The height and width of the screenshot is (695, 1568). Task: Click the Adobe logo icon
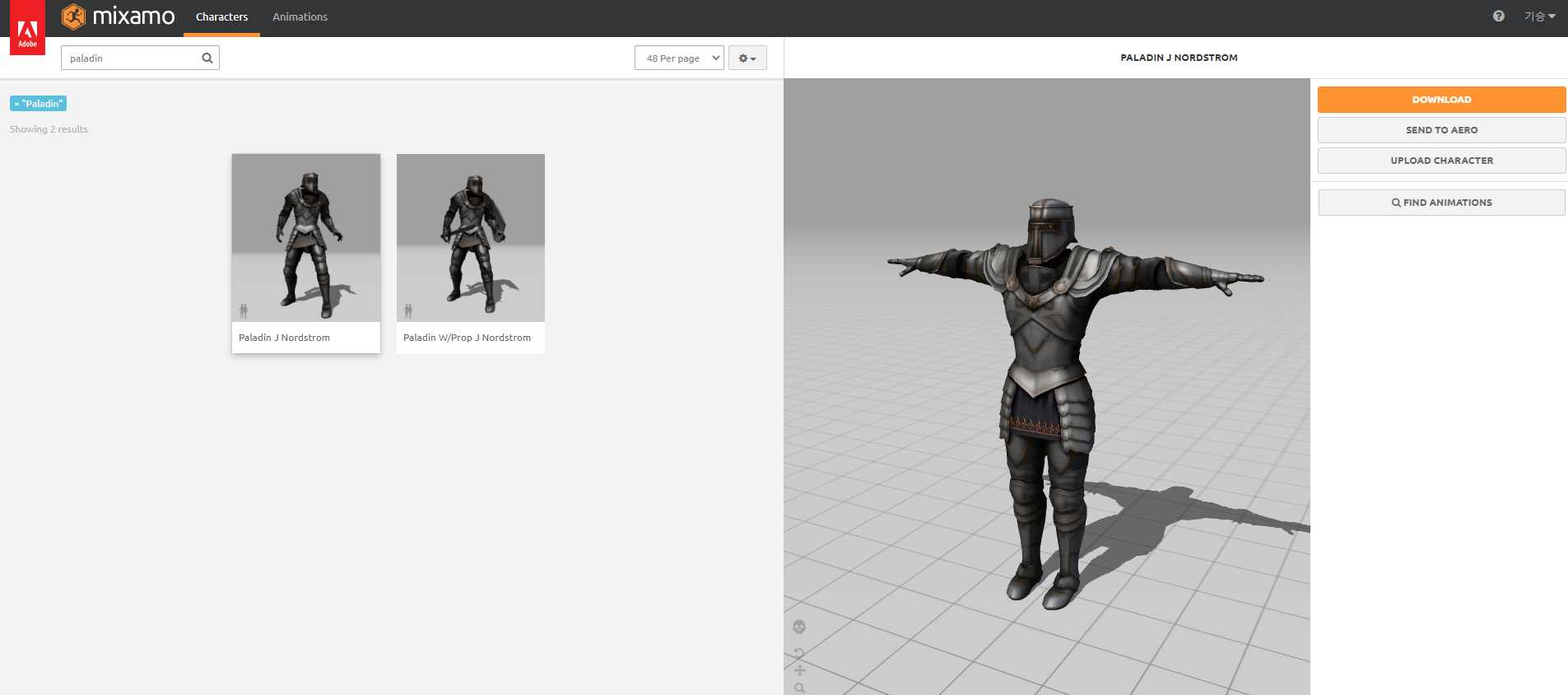[x=27, y=27]
